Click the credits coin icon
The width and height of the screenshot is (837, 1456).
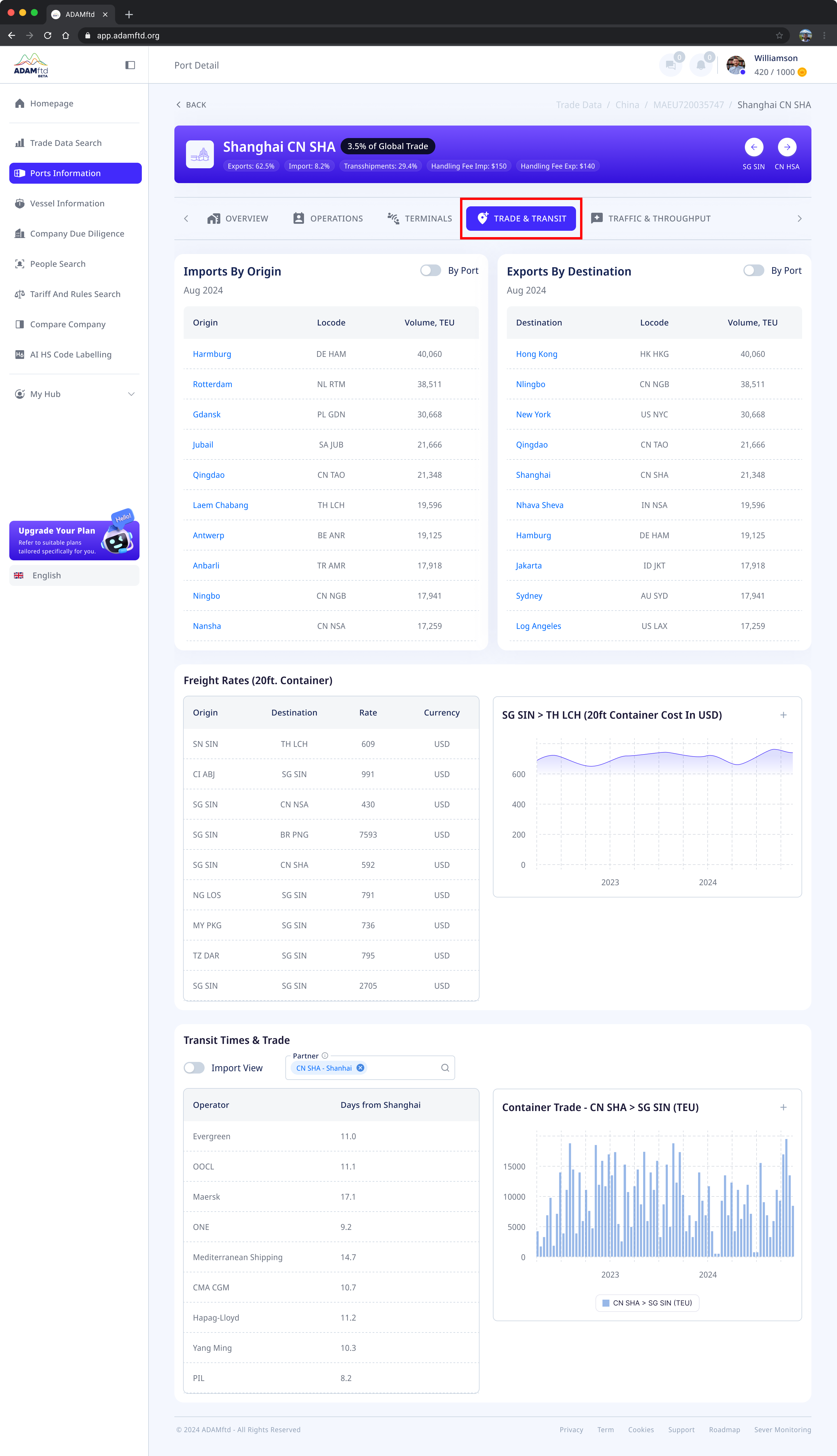[802, 72]
